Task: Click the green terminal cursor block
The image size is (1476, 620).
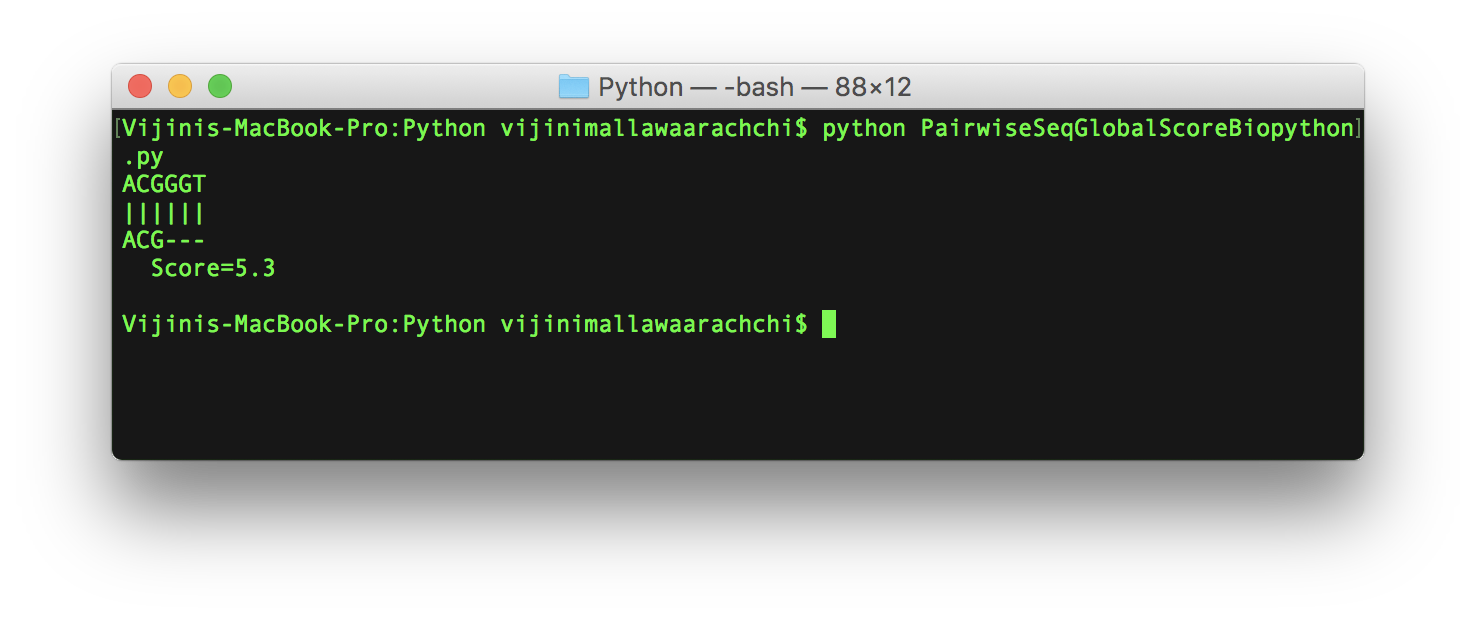Action: click(828, 324)
